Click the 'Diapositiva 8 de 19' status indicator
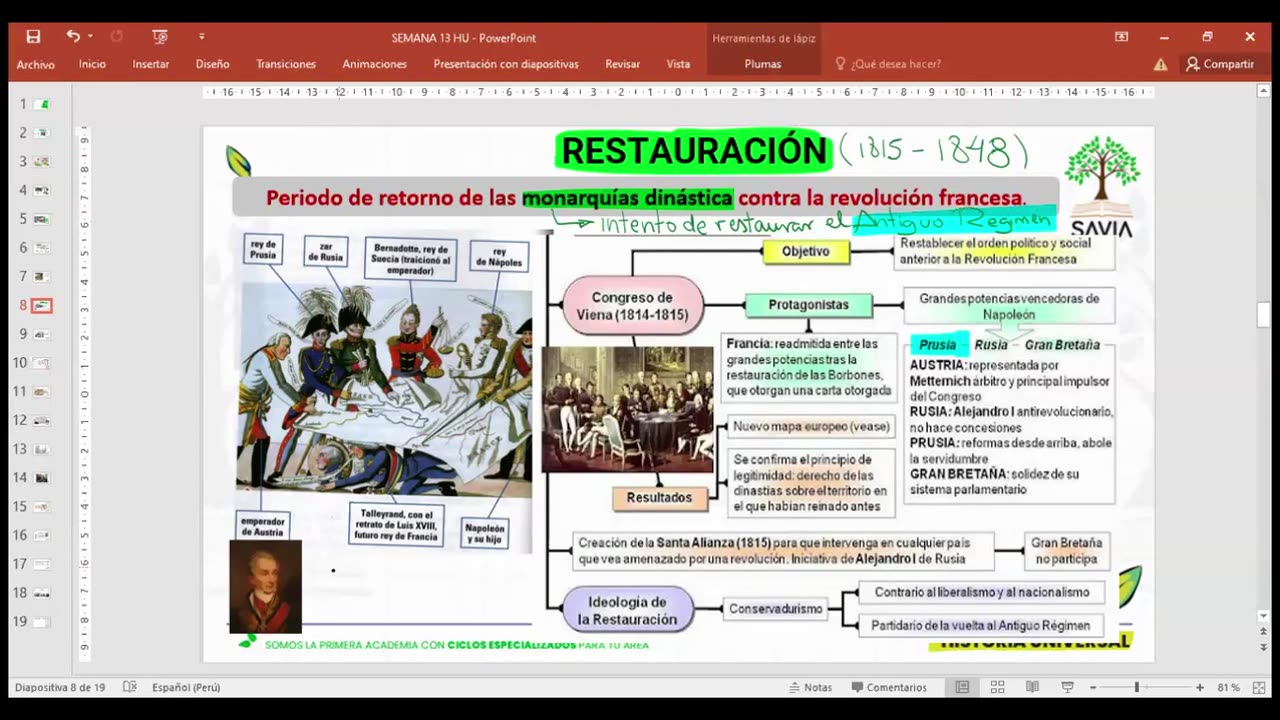This screenshot has width=1280, height=720. point(61,688)
